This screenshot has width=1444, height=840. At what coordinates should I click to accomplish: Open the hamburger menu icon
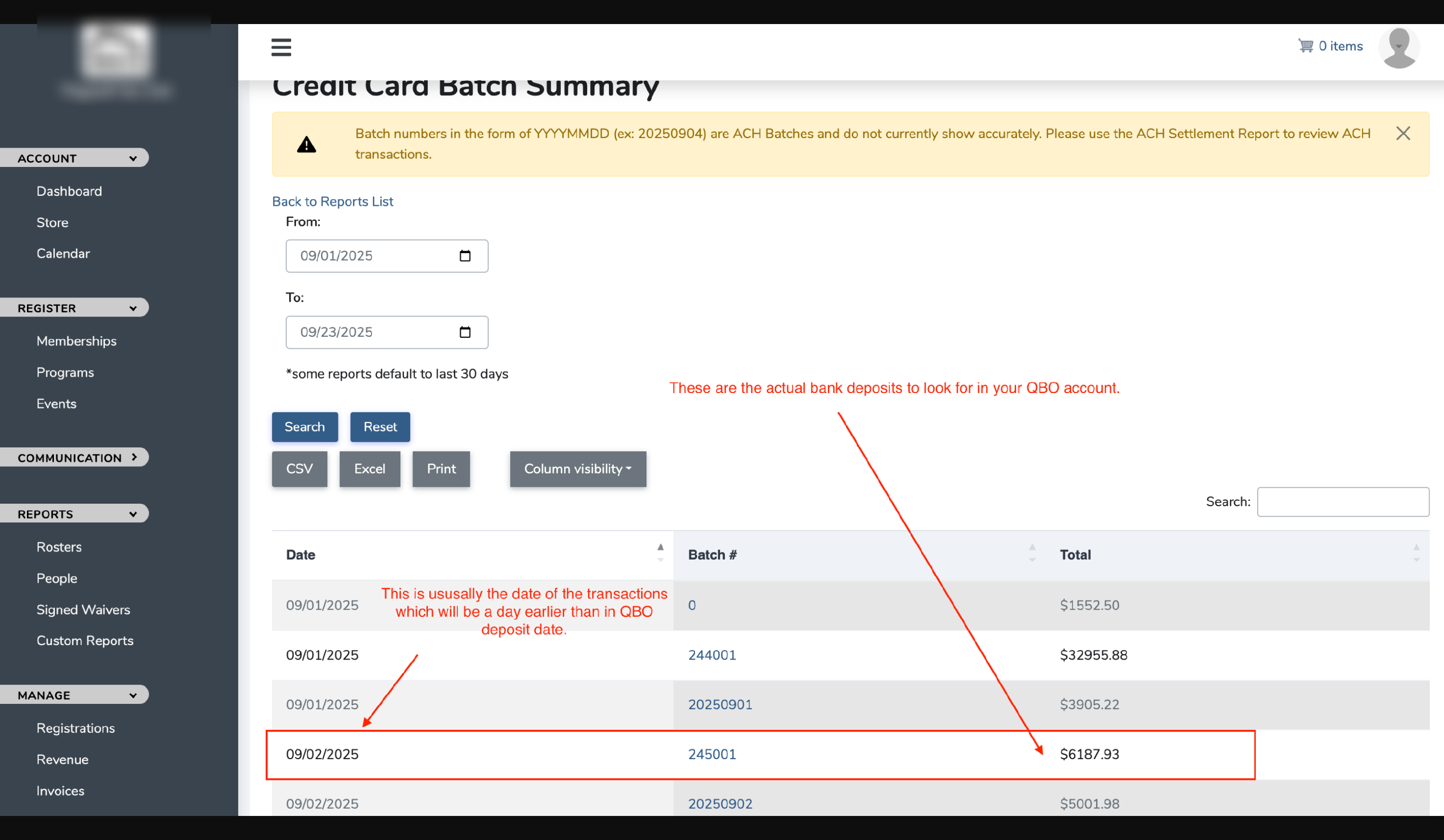(x=281, y=47)
